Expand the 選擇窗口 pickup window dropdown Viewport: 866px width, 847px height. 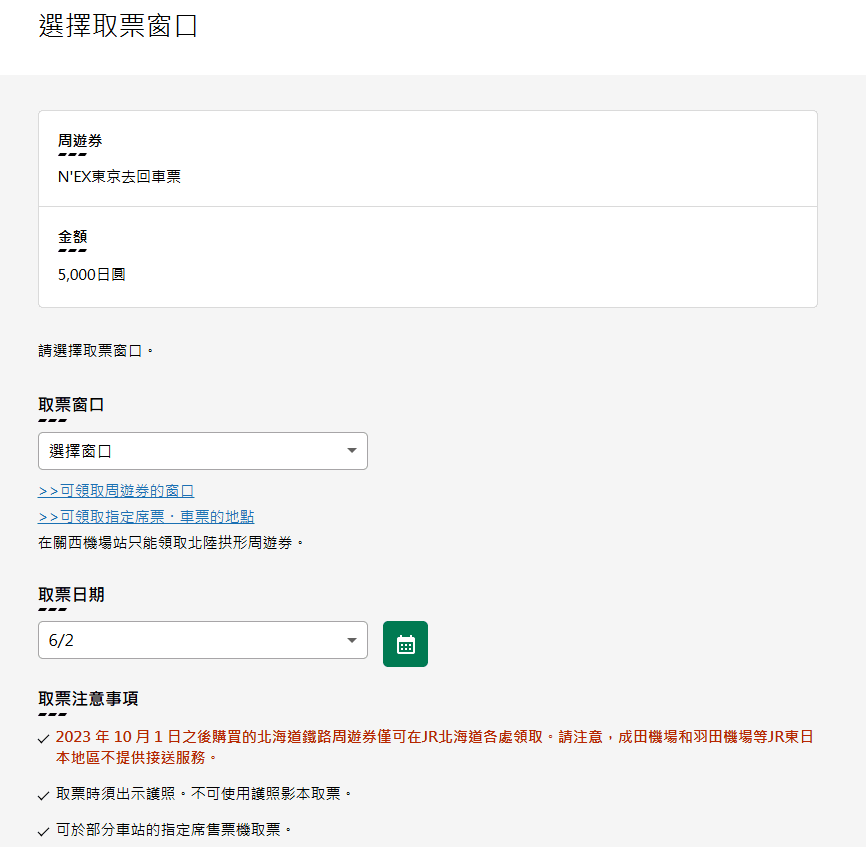coord(202,451)
